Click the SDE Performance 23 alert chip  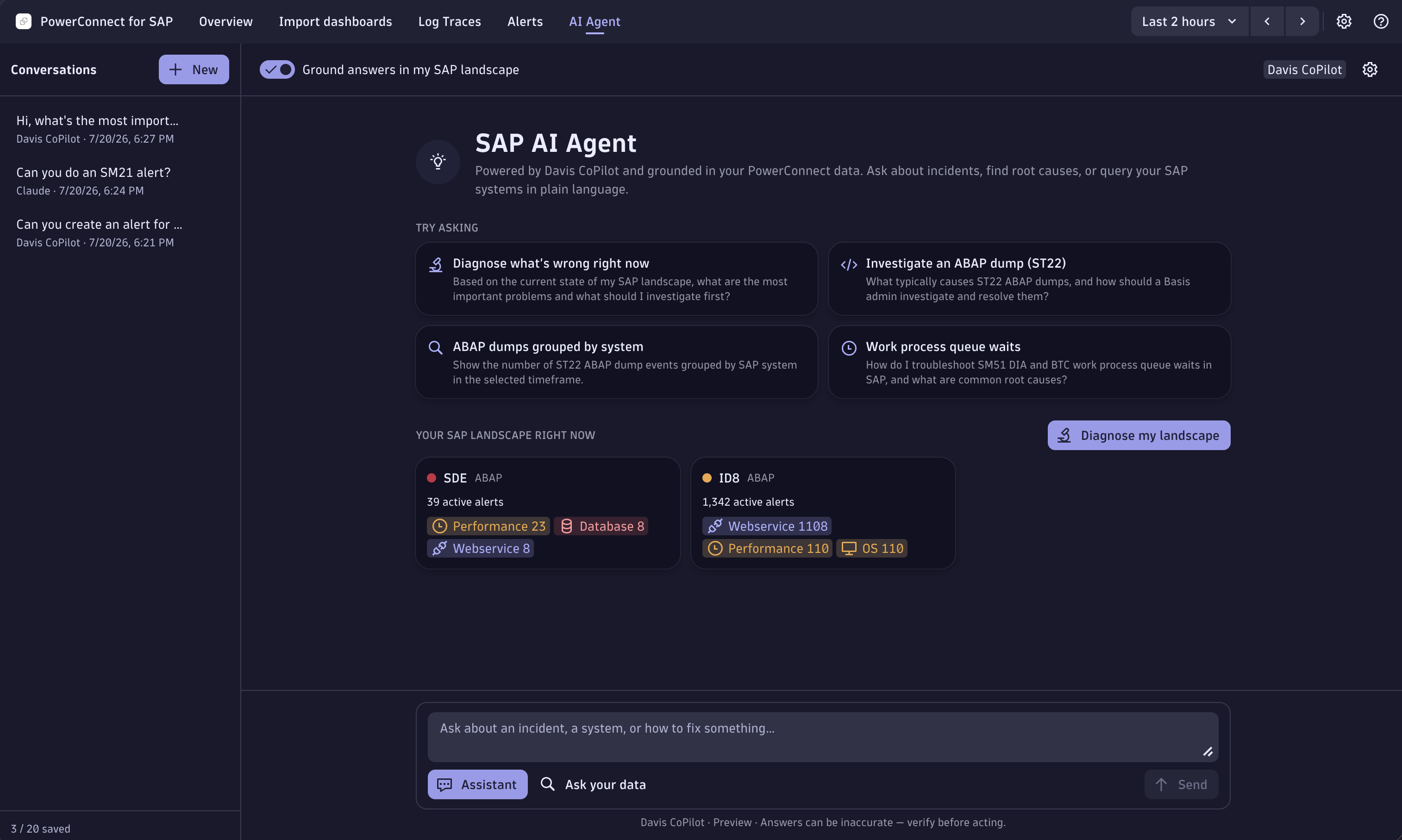tap(488, 527)
